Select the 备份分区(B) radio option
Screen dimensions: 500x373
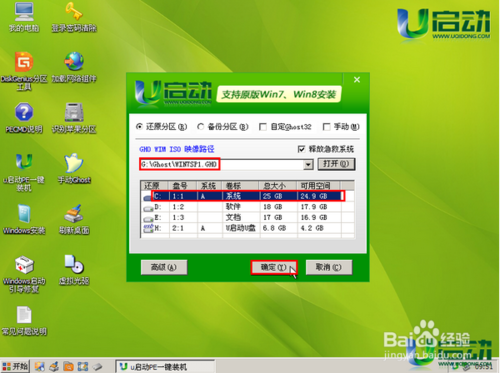(x=223, y=127)
